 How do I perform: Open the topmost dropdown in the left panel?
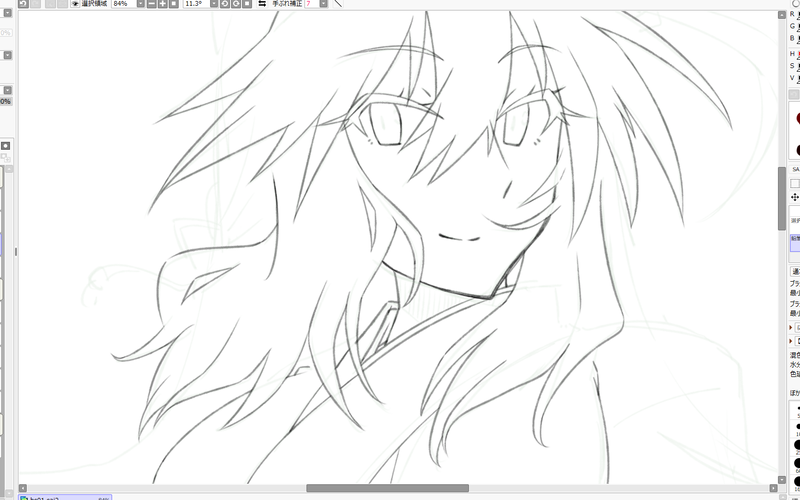[7, 13]
